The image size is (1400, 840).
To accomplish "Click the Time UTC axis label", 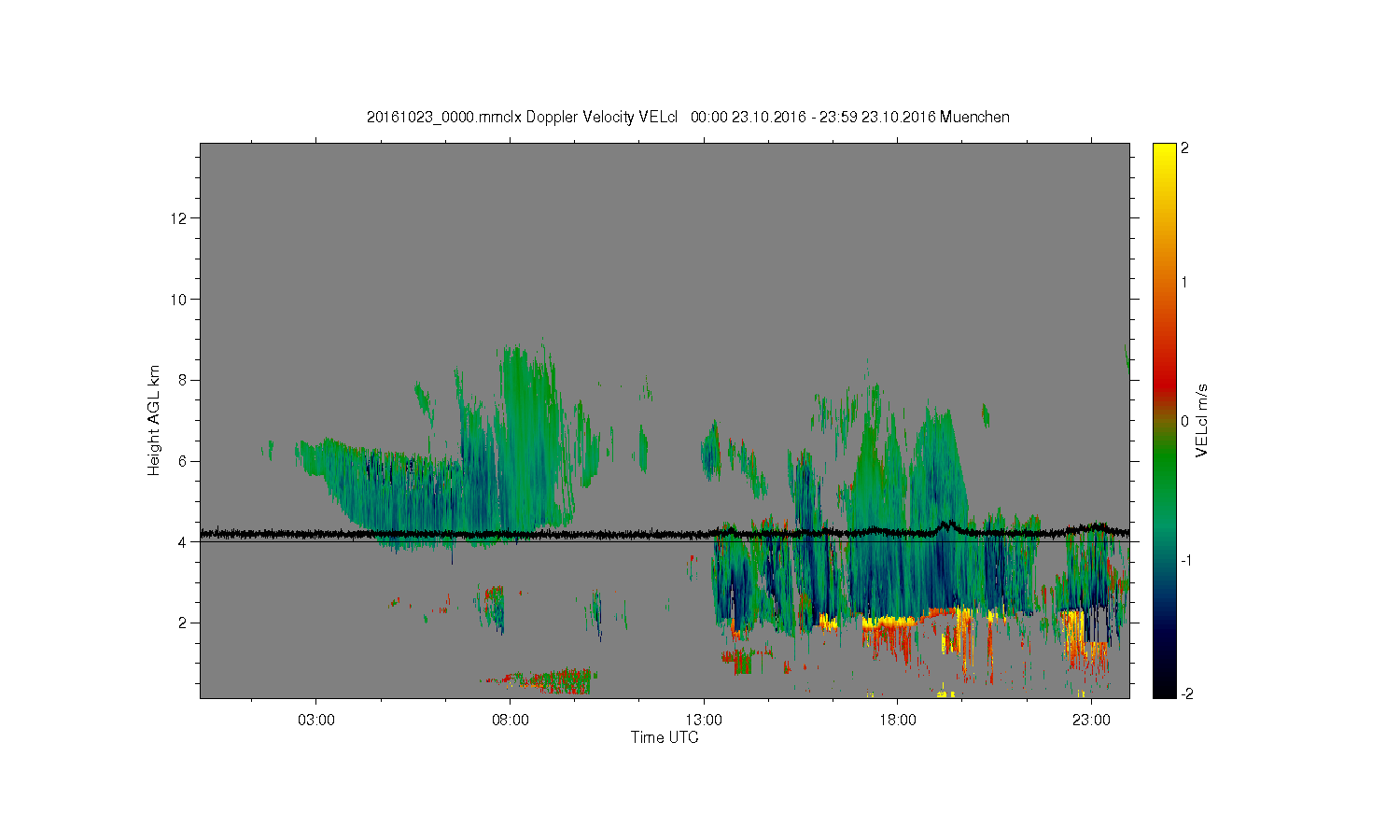I will coord(665,737).
